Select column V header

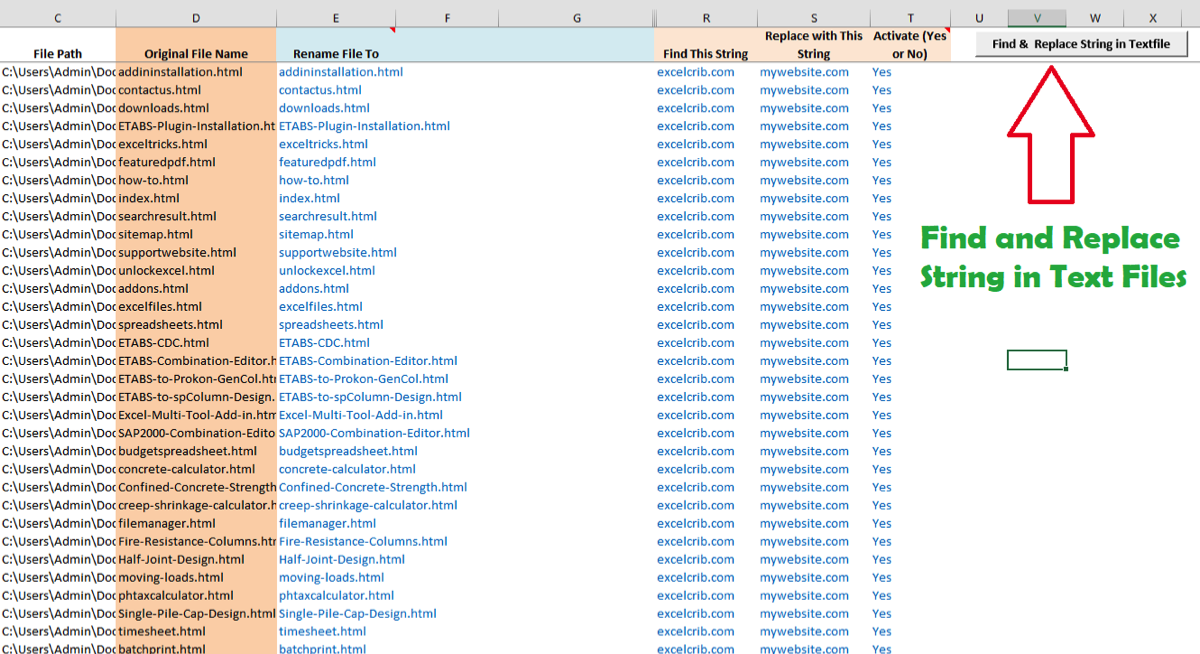[x=1037, y=18]
